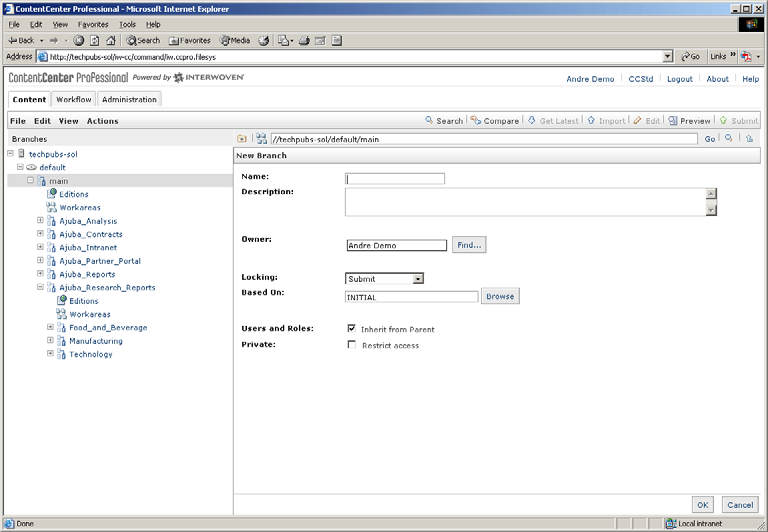Click magnifier icon right of Go link
The width and height of the screenshot is (768, 532).
[729, 139]
